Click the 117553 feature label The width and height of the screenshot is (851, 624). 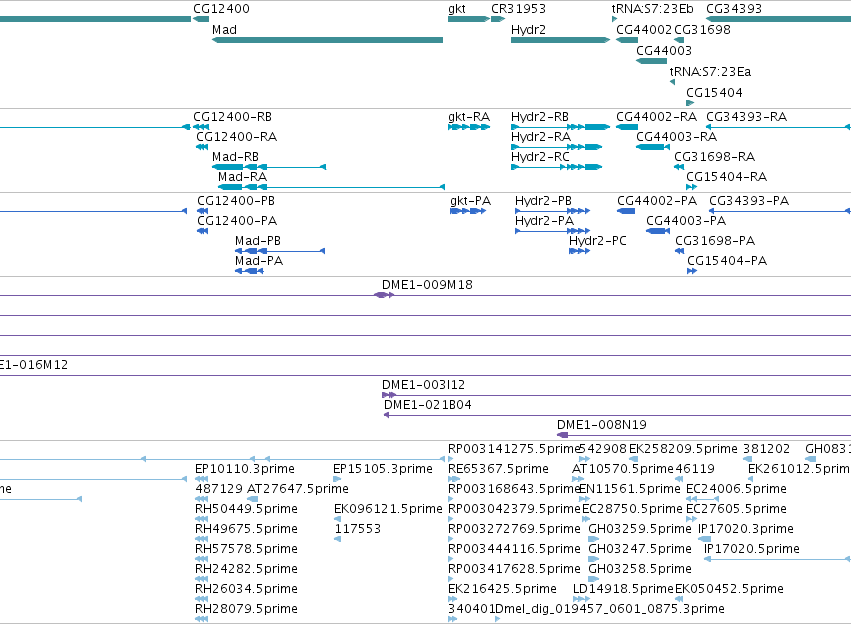pyautogui.click(x=357, y=529)
